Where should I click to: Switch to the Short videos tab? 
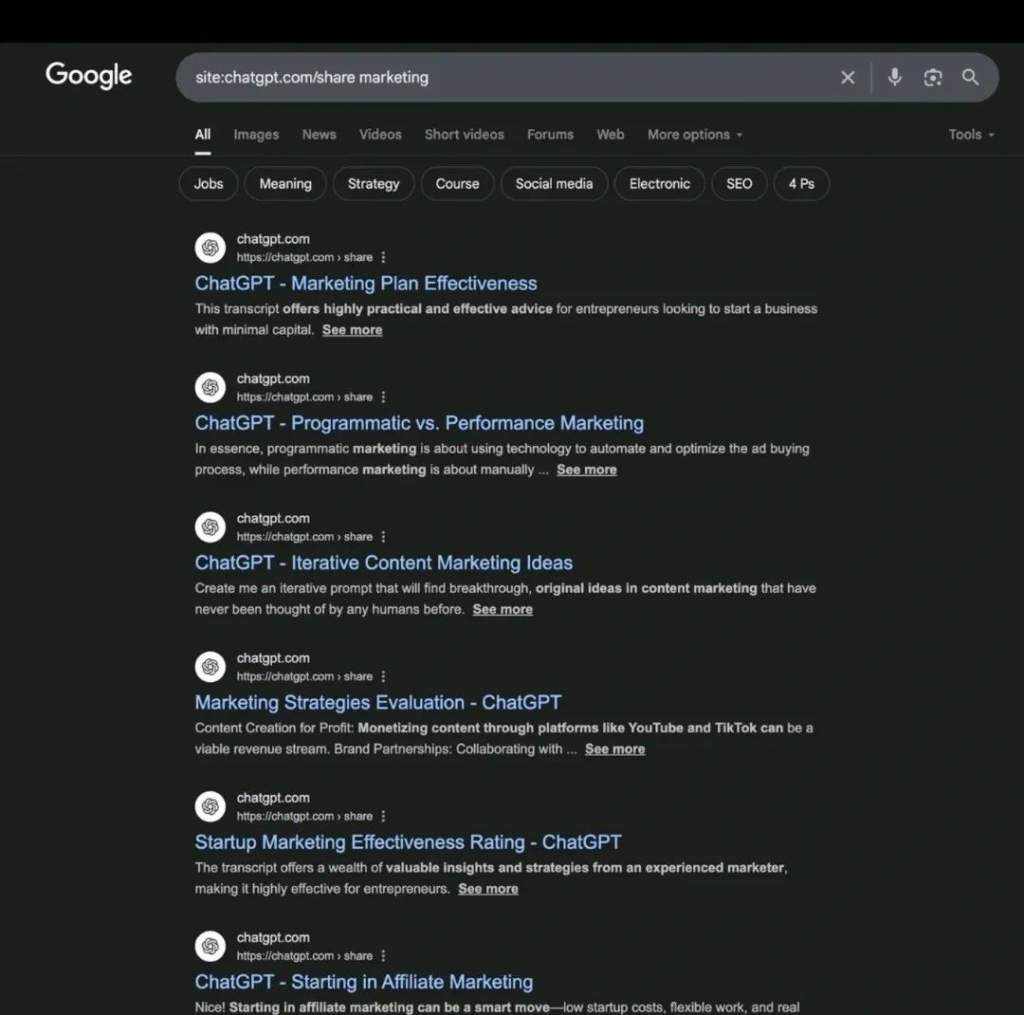464,134
